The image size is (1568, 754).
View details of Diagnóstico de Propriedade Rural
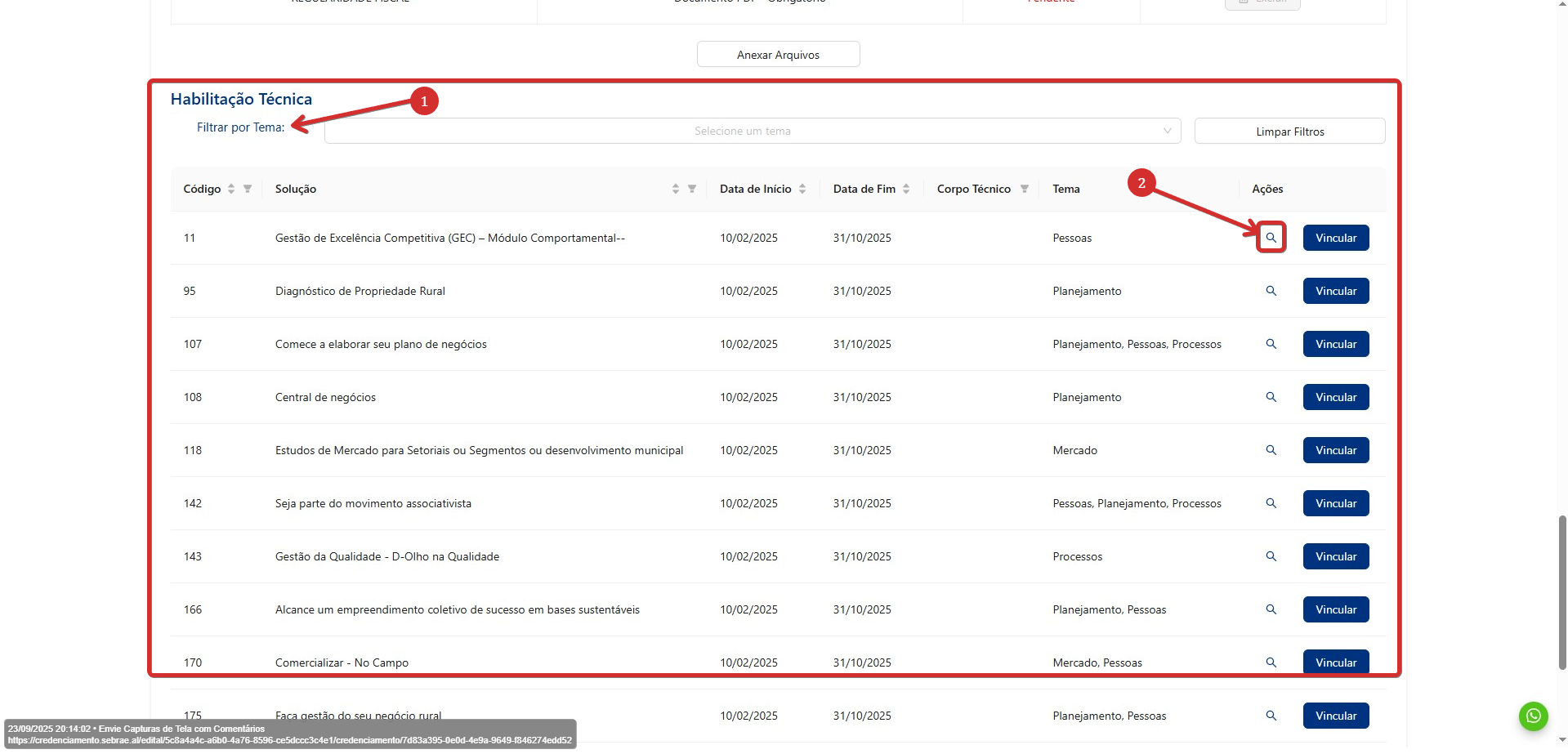tap(1271, 291)
